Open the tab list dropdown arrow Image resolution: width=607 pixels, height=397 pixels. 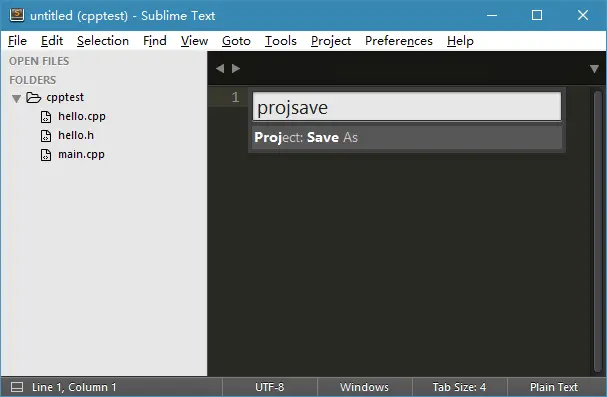[x=594, y=69]
